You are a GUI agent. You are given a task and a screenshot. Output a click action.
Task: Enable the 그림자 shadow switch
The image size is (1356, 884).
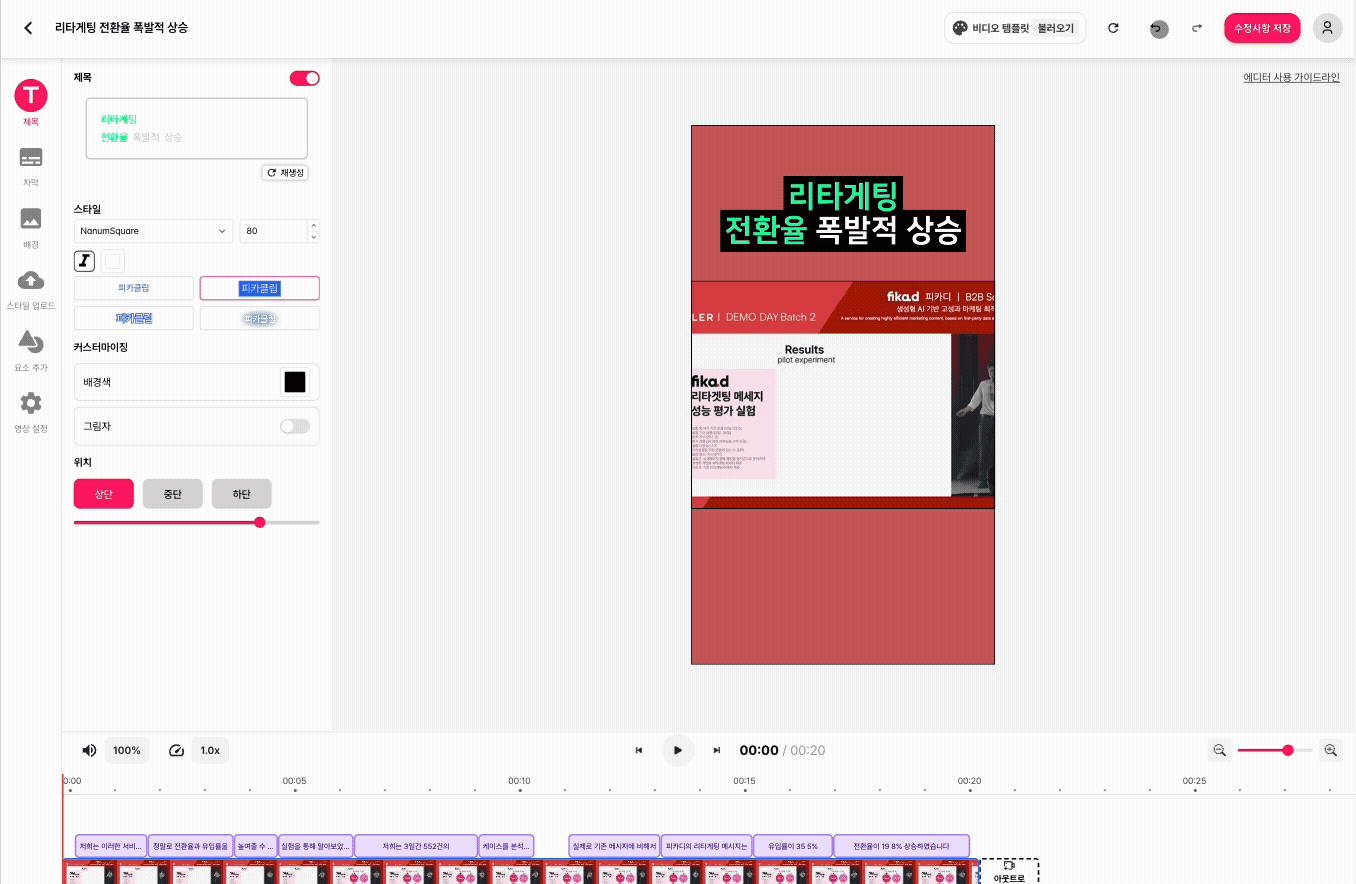[295, 426]
